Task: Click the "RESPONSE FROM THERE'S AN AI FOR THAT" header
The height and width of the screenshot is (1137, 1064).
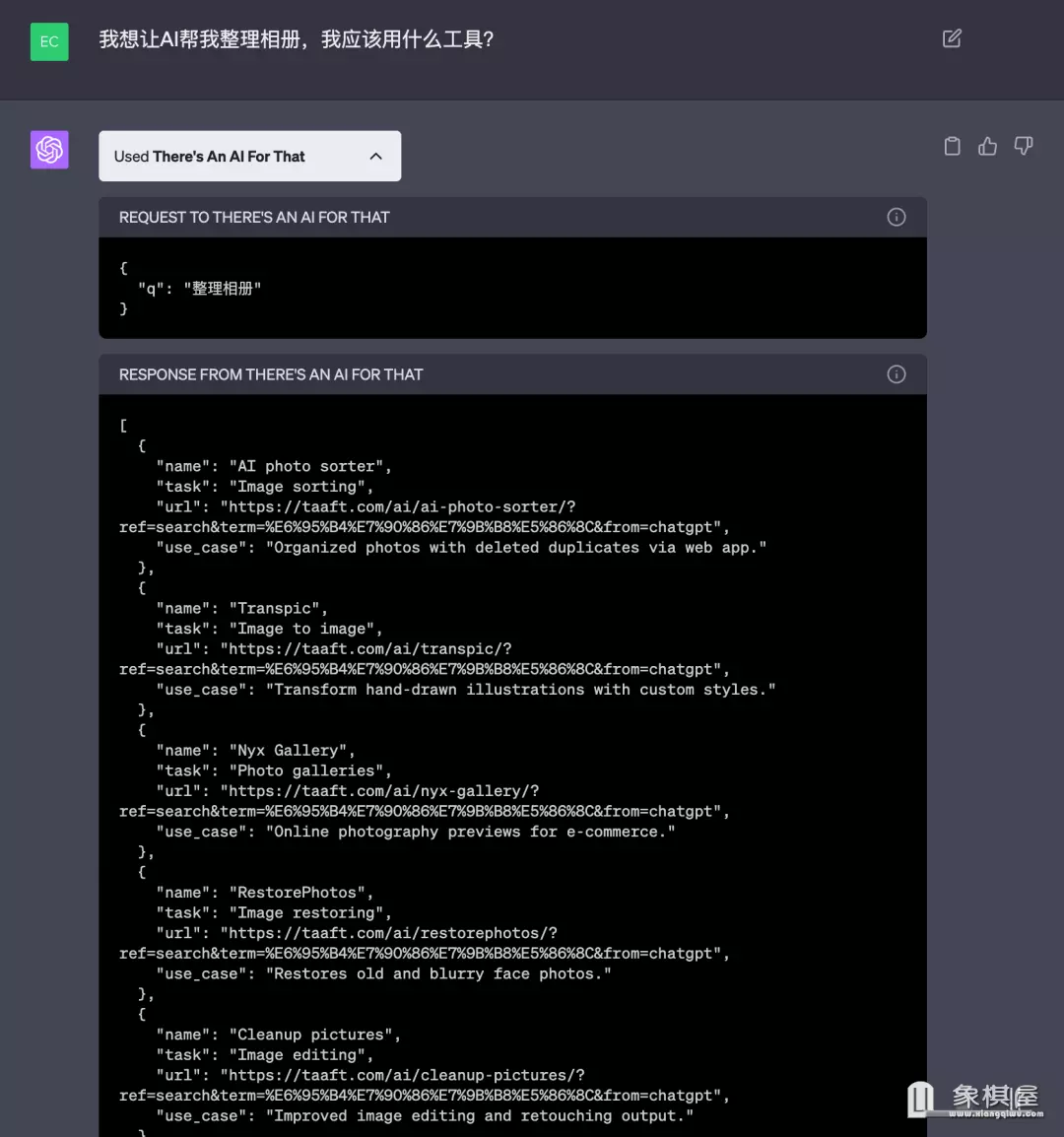Action: (x=271, y=375)
